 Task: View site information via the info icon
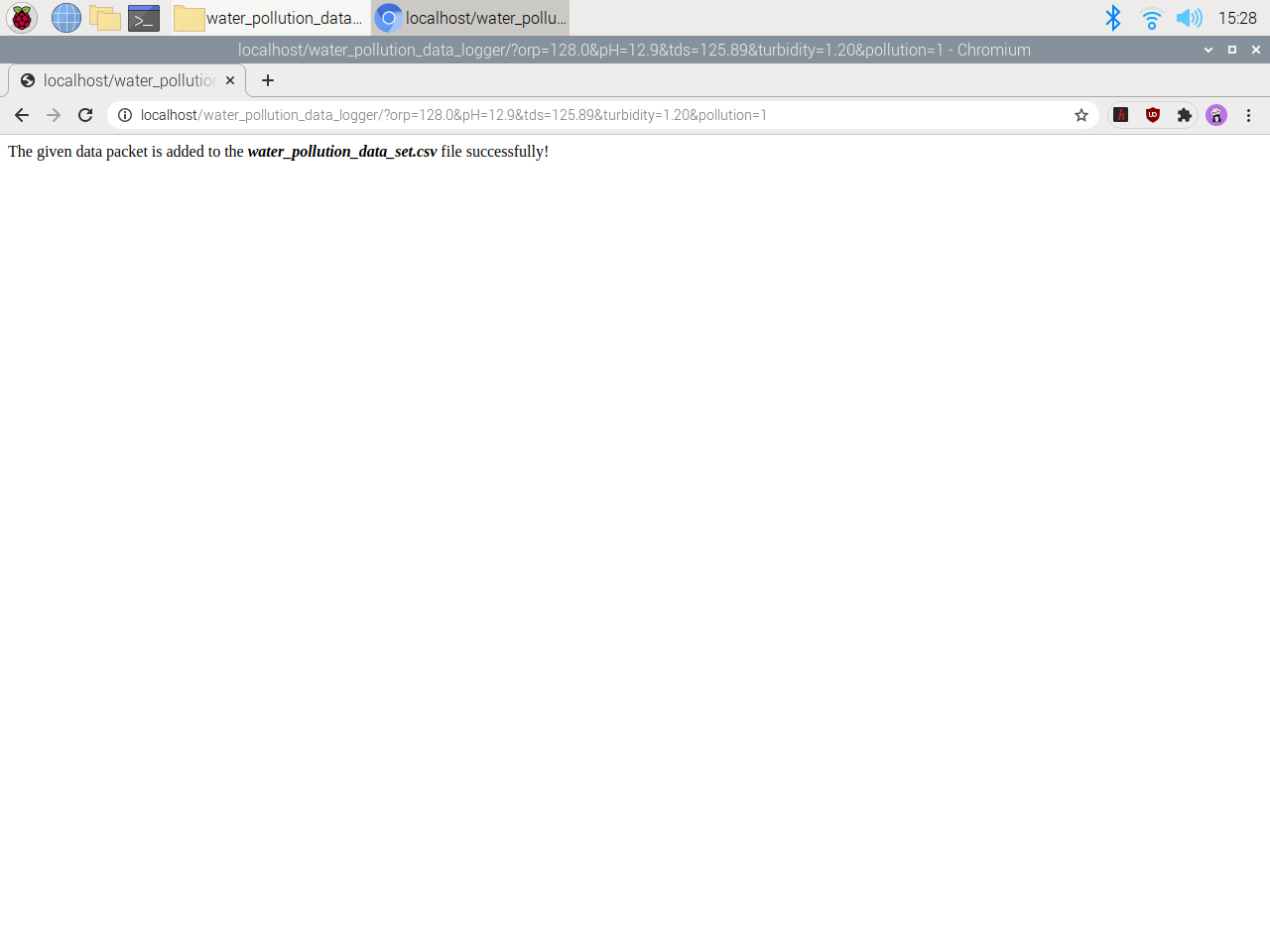(x=125, y=115)
